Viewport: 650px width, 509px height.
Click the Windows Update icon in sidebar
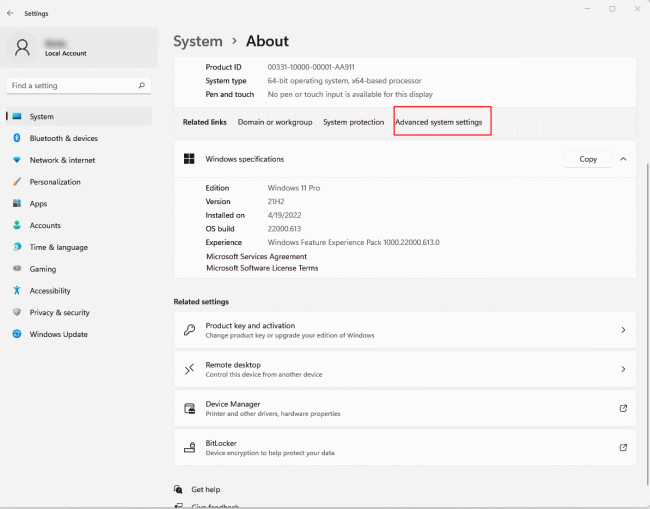coord(17,334)
